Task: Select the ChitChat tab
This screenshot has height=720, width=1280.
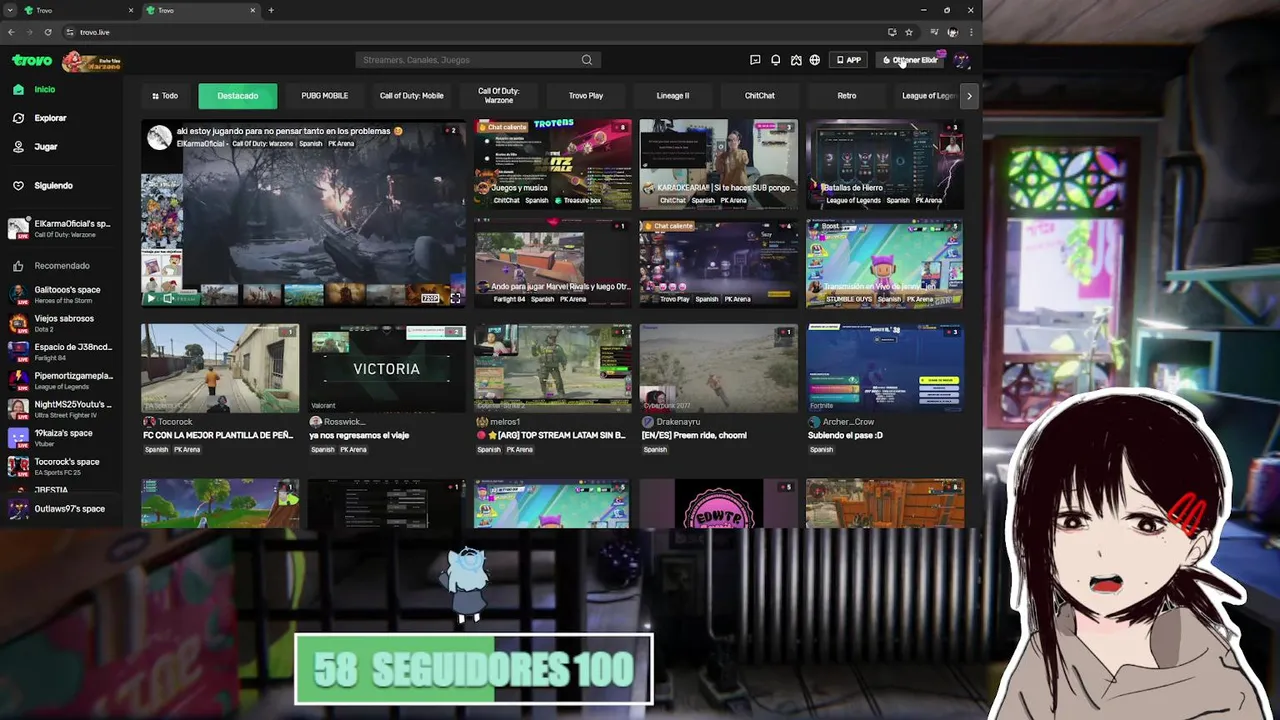Action: click(x=760, y=96)
